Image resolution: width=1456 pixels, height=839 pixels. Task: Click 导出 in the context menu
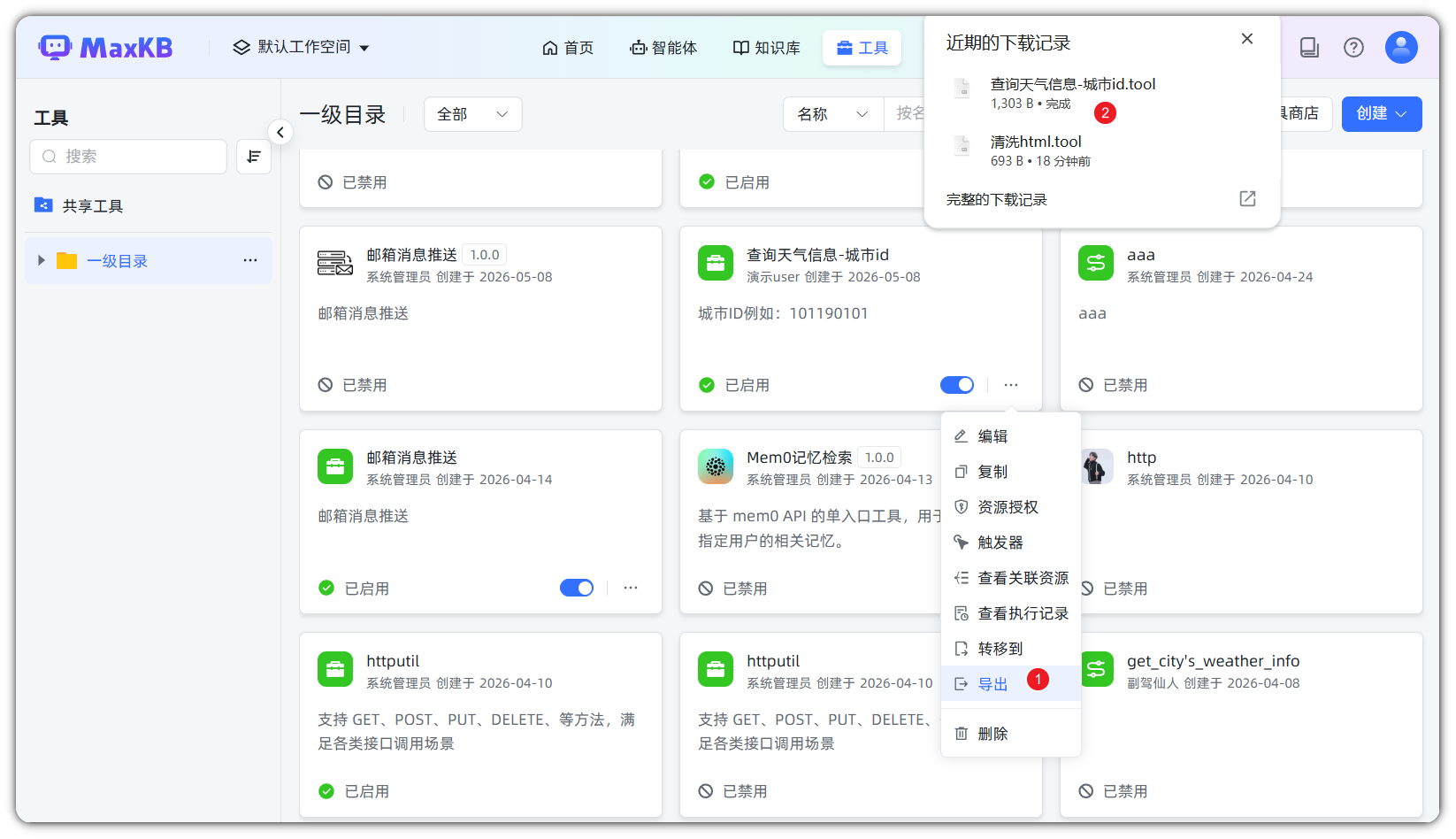[1011, 684]
